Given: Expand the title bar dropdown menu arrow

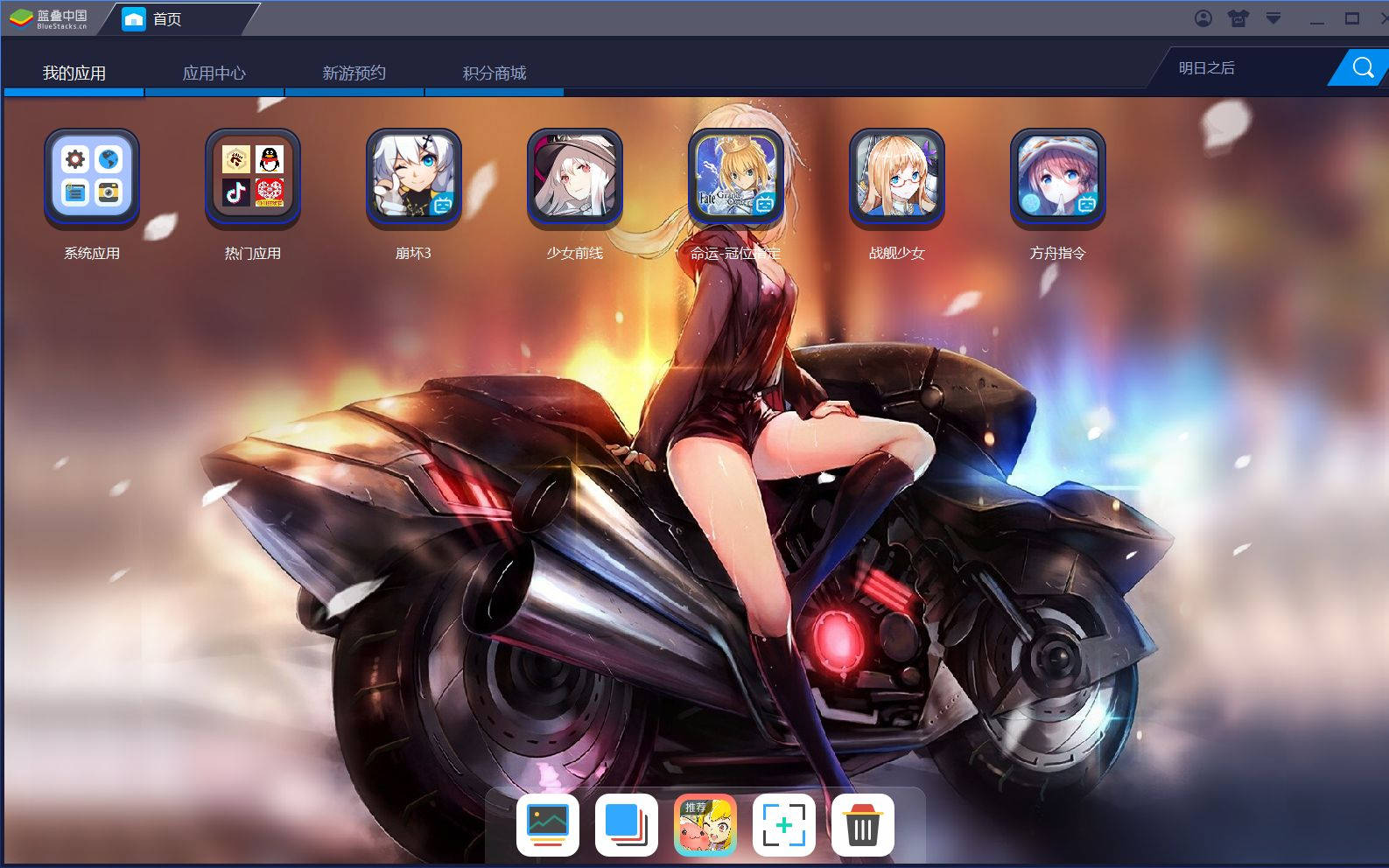Looking at the screenshot, I should click(1273, 18).
